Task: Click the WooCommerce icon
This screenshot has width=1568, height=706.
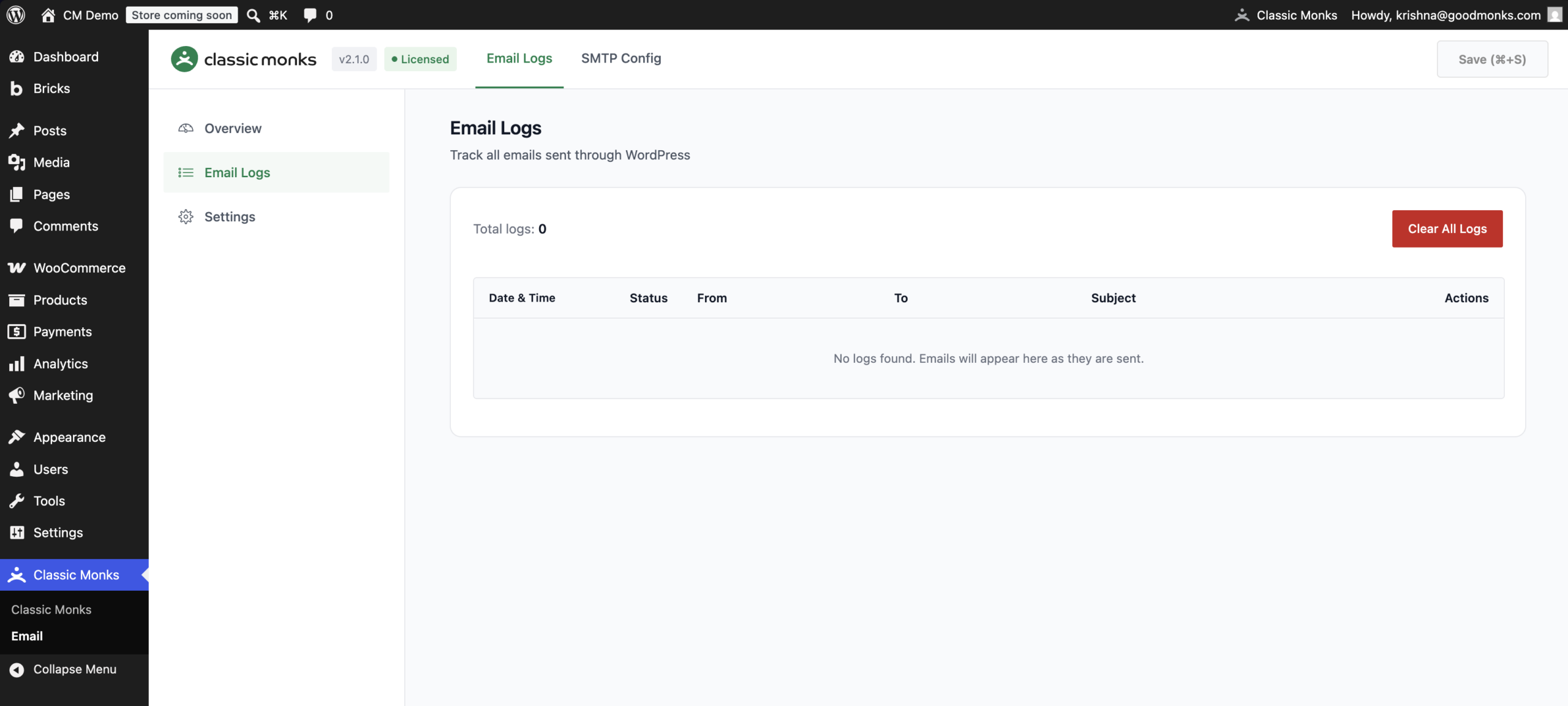Action: pyautogui.click(x=17, y=268)
